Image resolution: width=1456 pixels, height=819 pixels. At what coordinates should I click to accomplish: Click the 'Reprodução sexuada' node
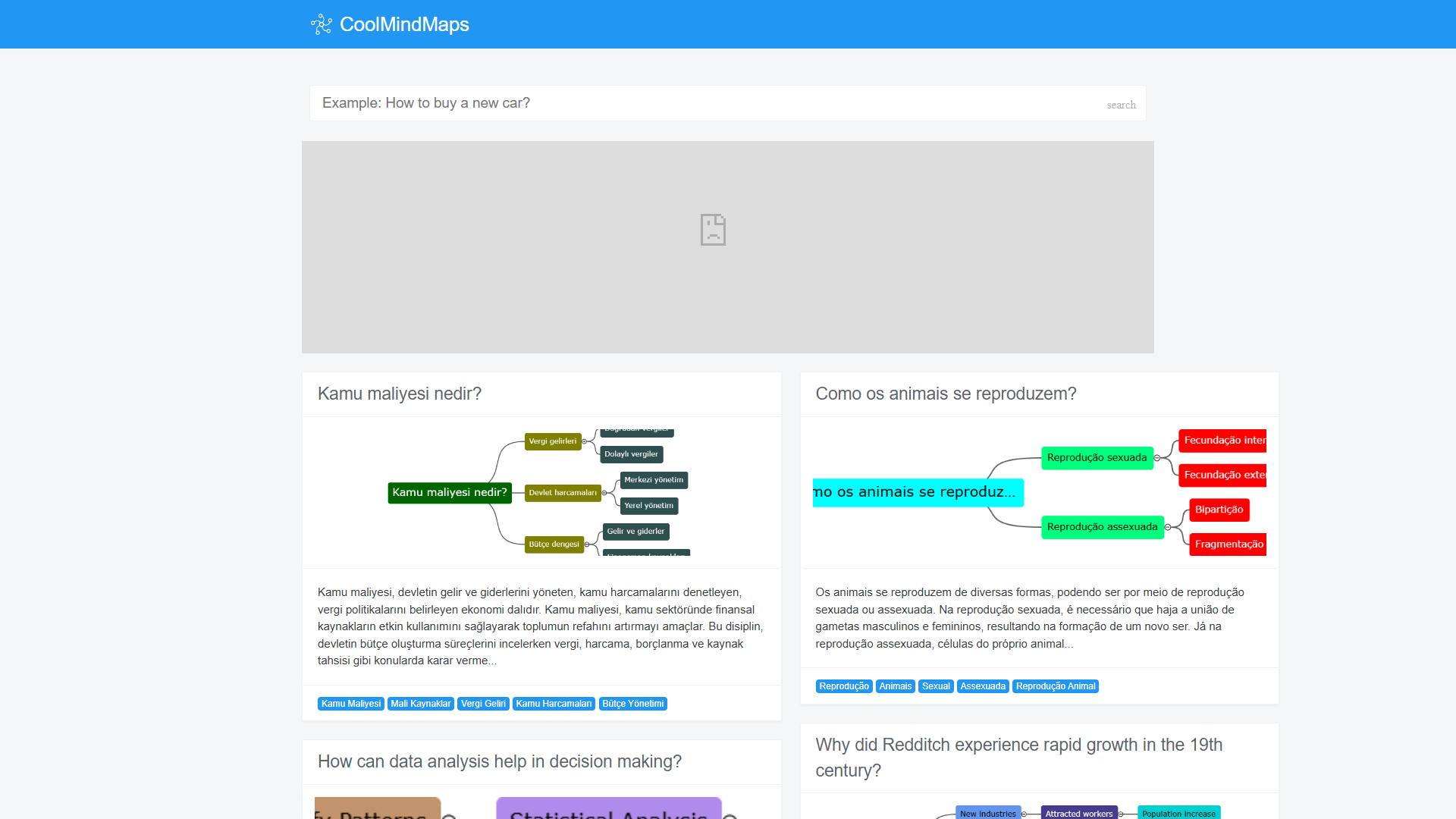pos(1097,458)
